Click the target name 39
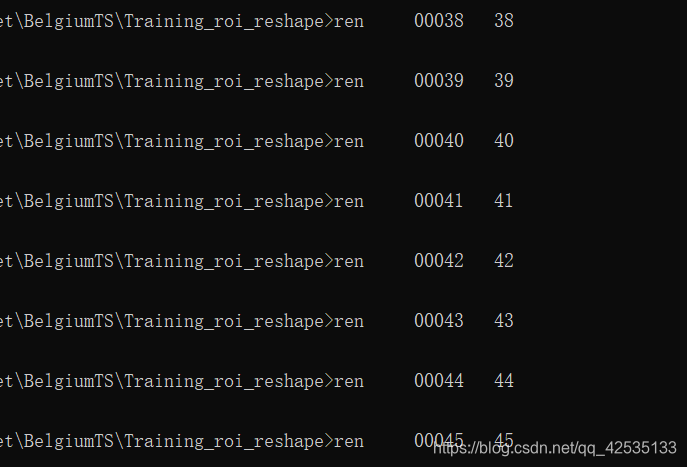The image size is (687, 467). point(504,81)
